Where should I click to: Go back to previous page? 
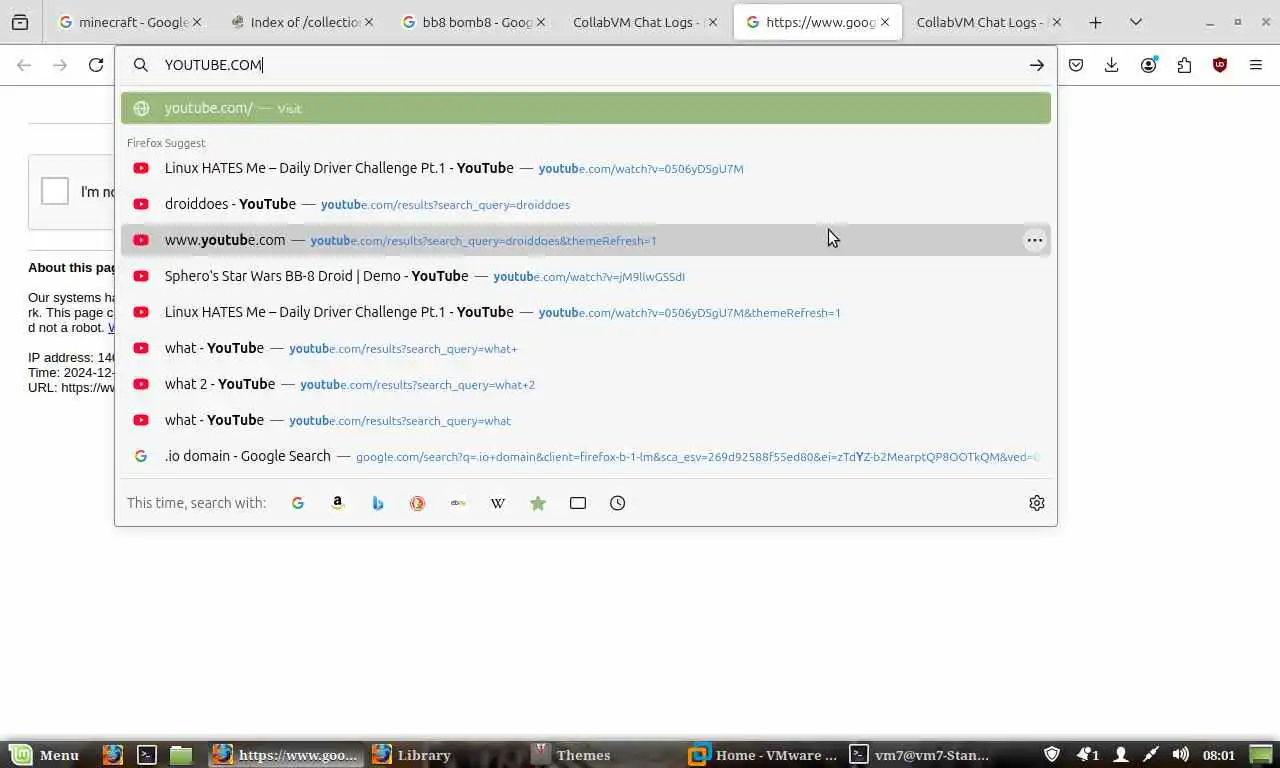[x=24, y=65]
